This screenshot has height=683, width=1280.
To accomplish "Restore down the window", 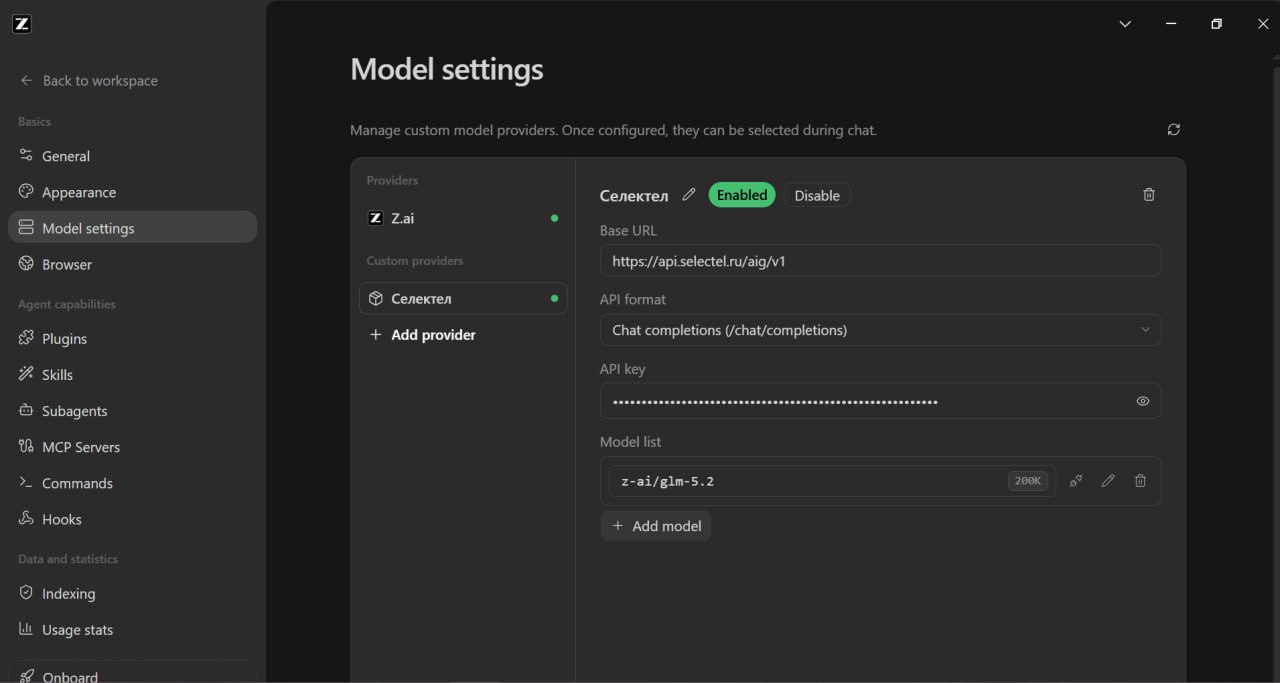I will tap(1216, 24).
